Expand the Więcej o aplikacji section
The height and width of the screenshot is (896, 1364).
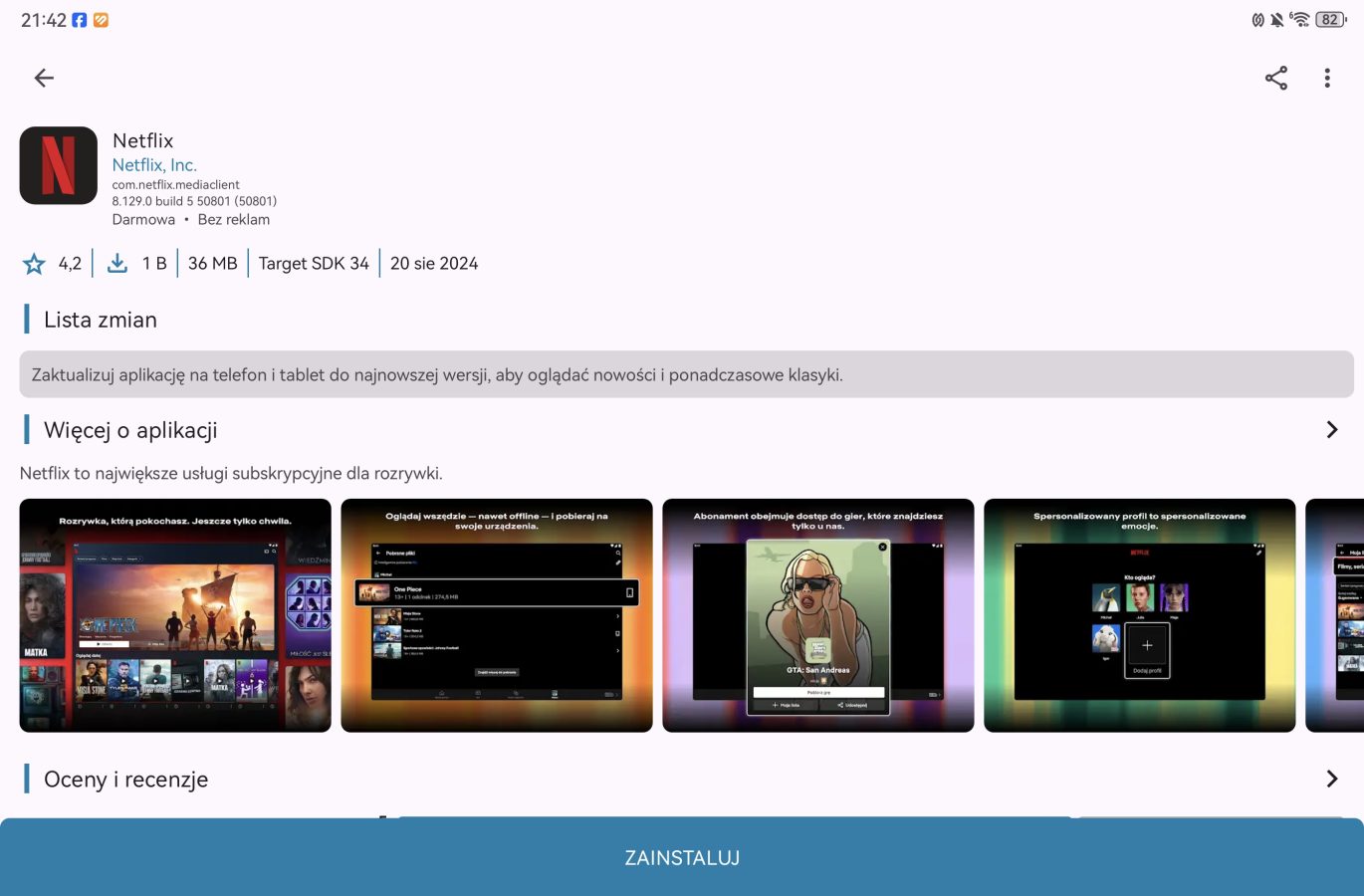click(x=1332, y=430)
